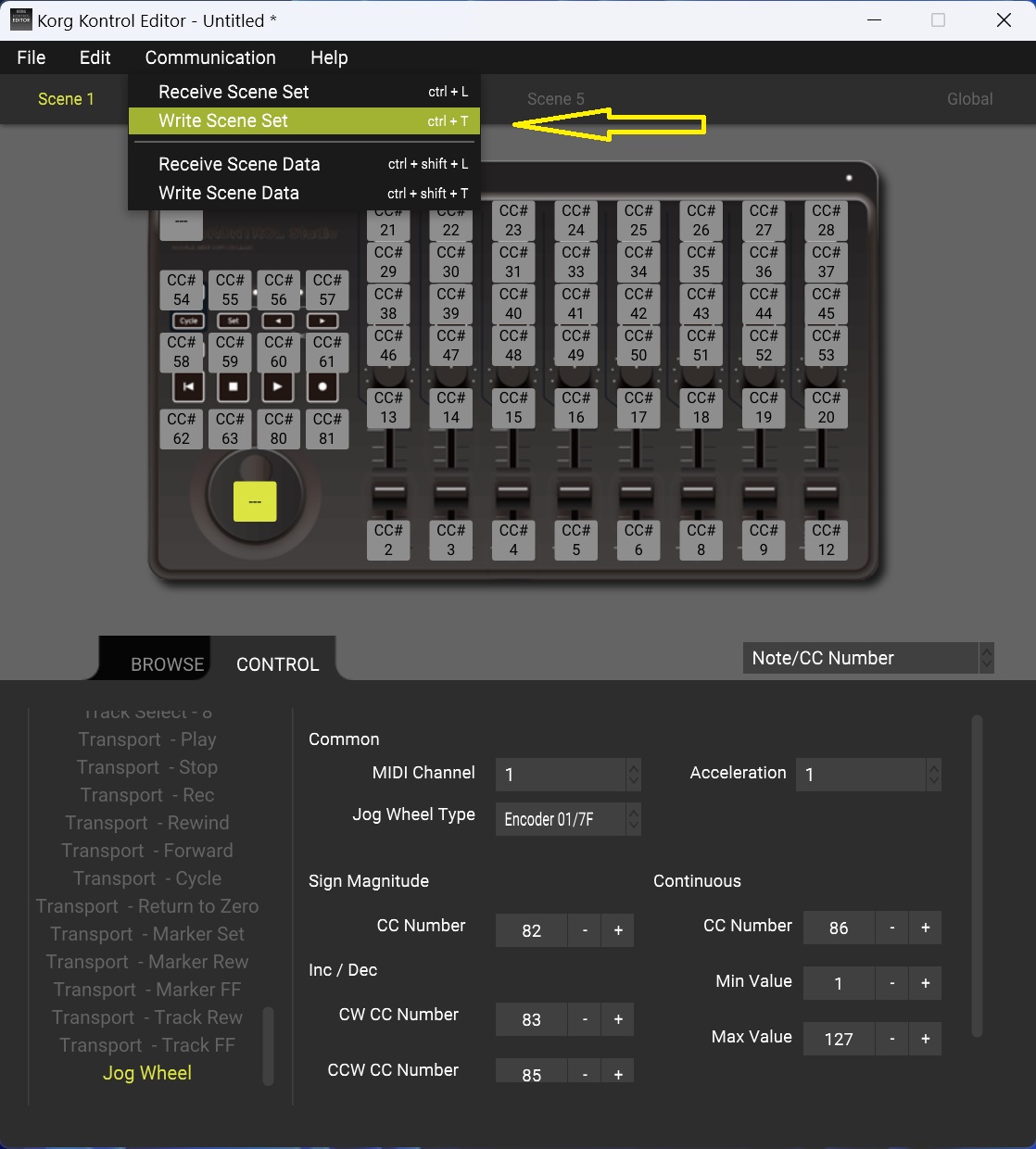Select Transport - Play in the control list
The image size is (1036, 1149).
[x=147, y=739]
